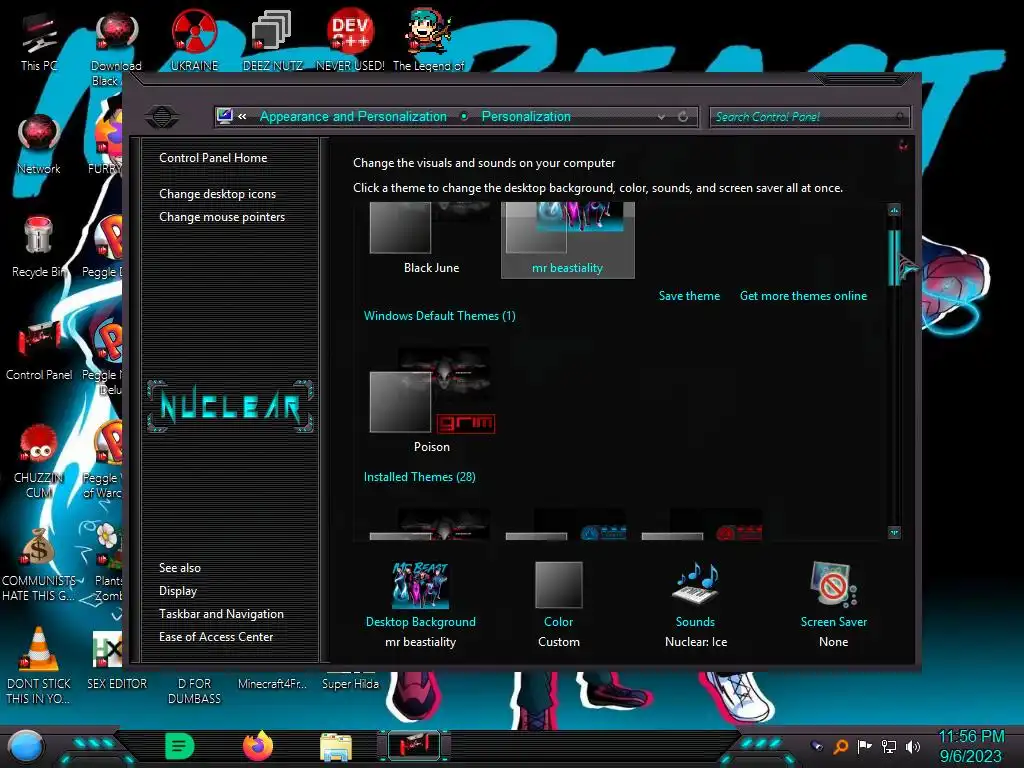
Task: Click Change desktop icons link
Action: [x=217, y=194]
